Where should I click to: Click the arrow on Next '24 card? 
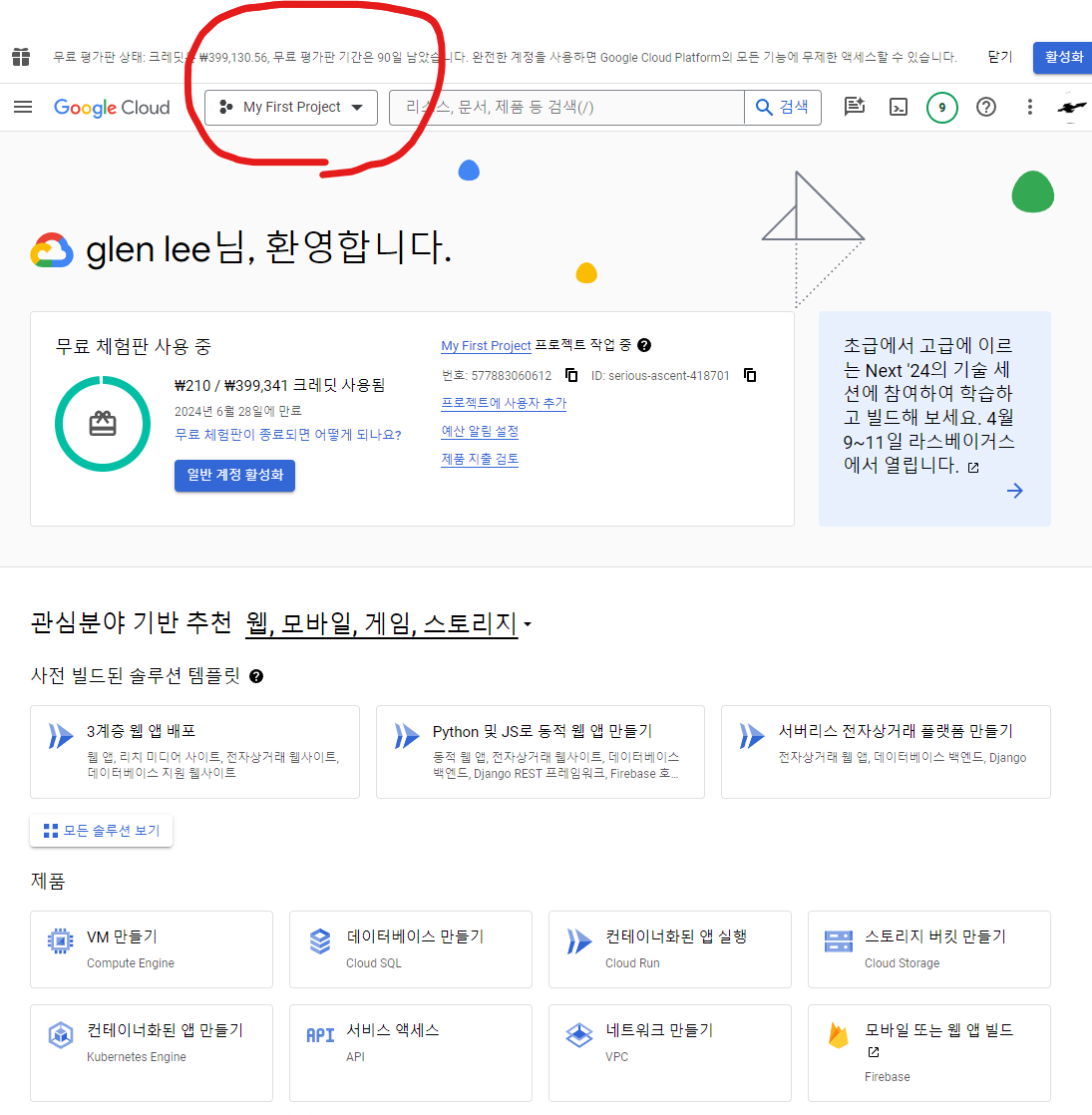point(1014,490)
